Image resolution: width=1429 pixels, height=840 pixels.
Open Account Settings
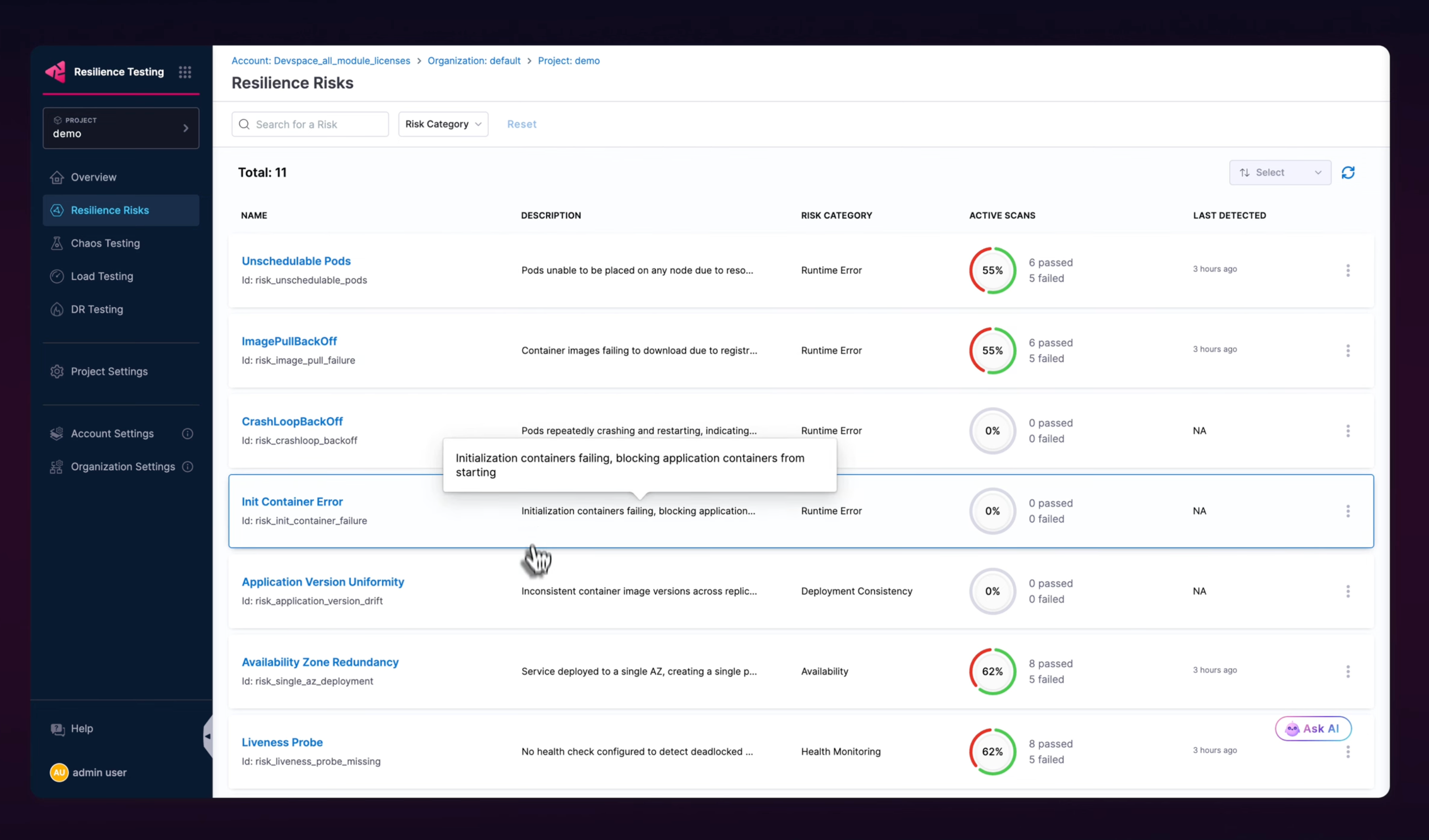[x=121, y=434]
